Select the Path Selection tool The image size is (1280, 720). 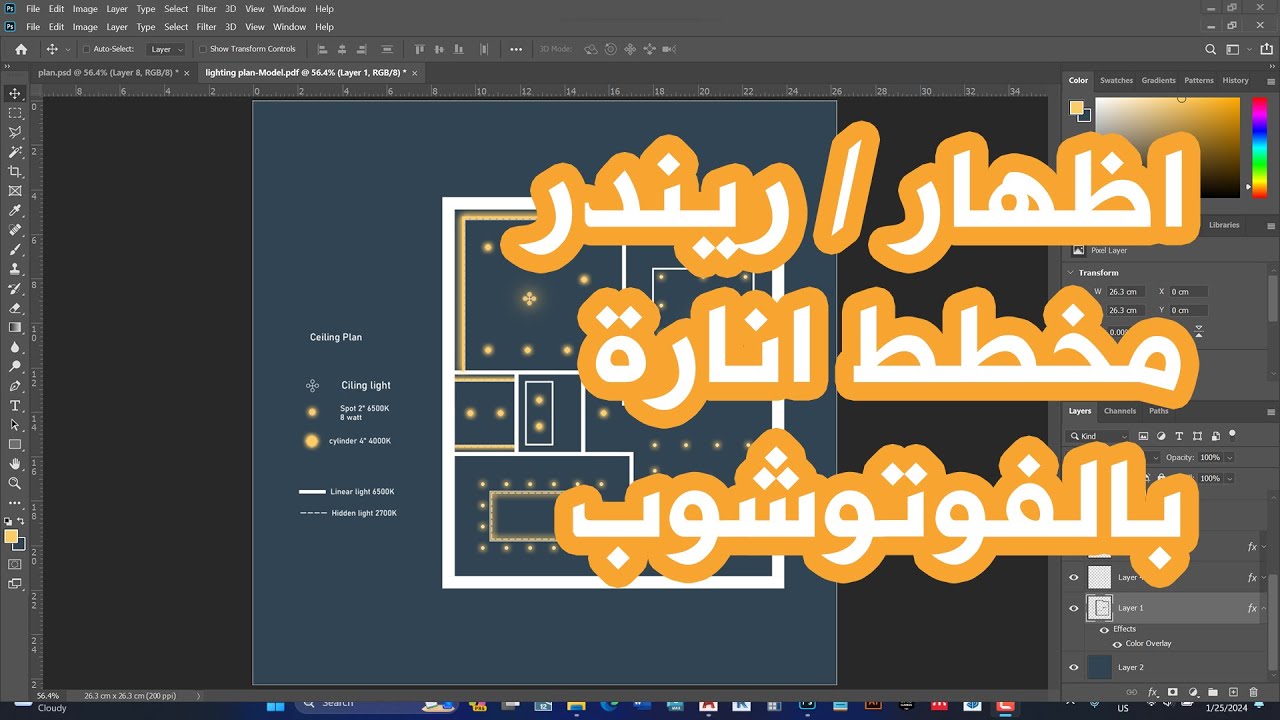click(x=15, y=425)
